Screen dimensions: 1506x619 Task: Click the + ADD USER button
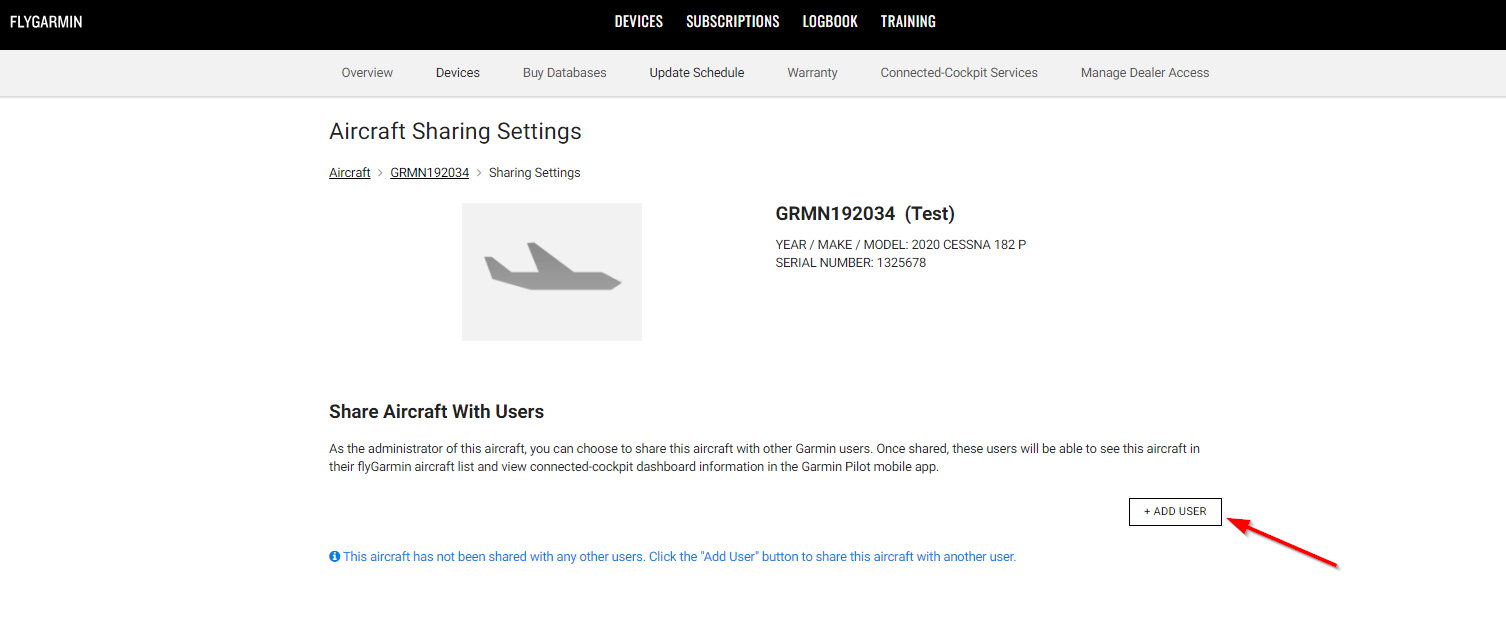point(1175,511)
